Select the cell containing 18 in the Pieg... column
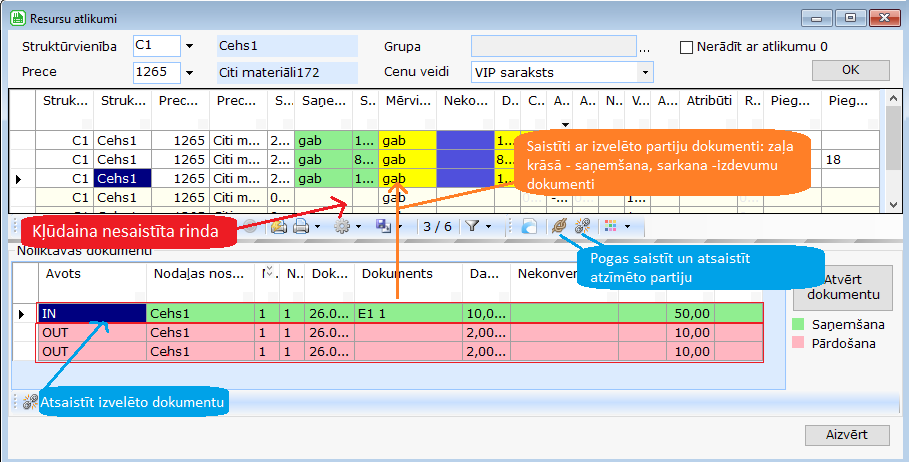This screenshot has height=462, width=909. point(850,159)
